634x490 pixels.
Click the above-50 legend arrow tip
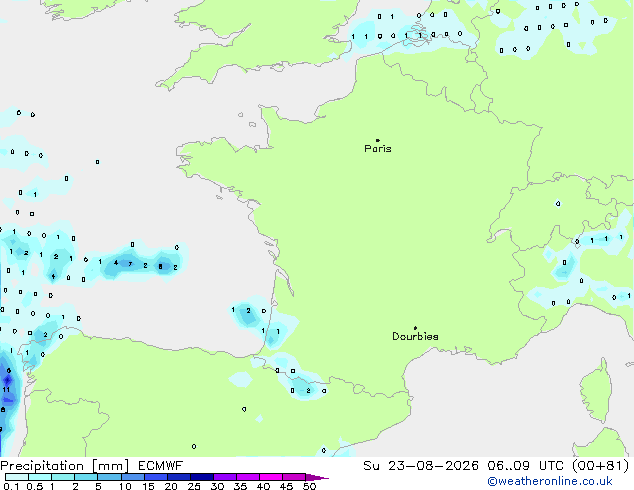(x=317, y=477)
